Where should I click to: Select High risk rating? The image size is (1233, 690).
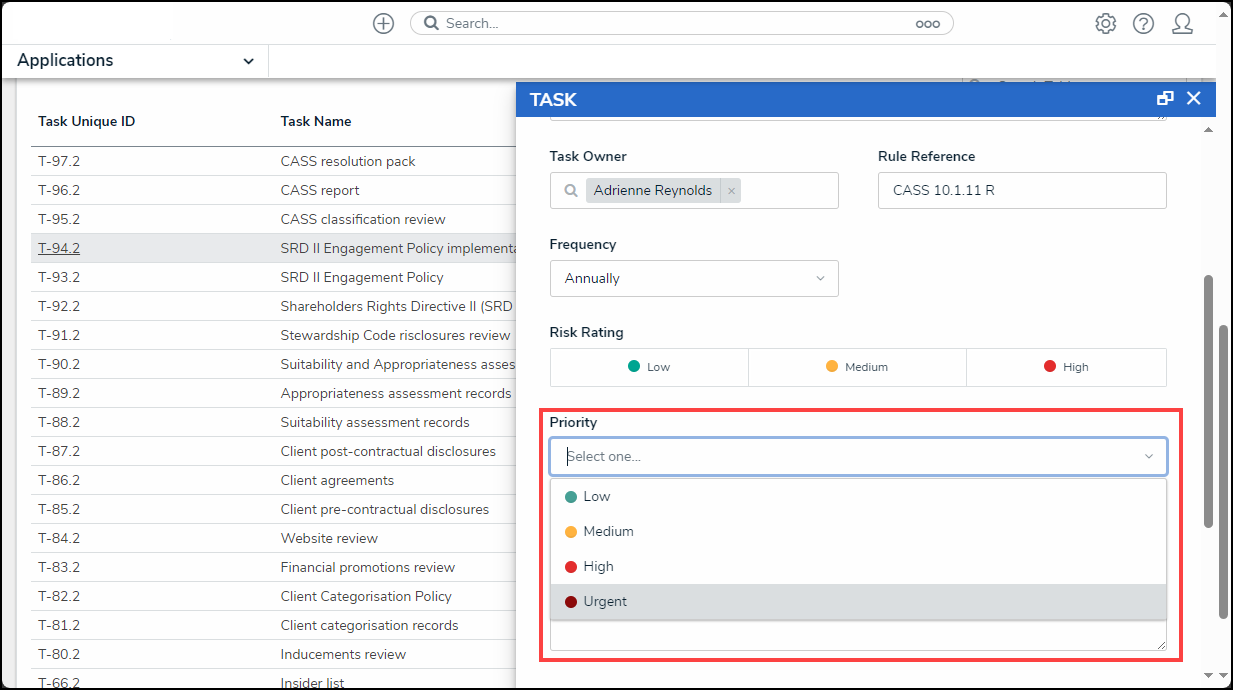1066,367
